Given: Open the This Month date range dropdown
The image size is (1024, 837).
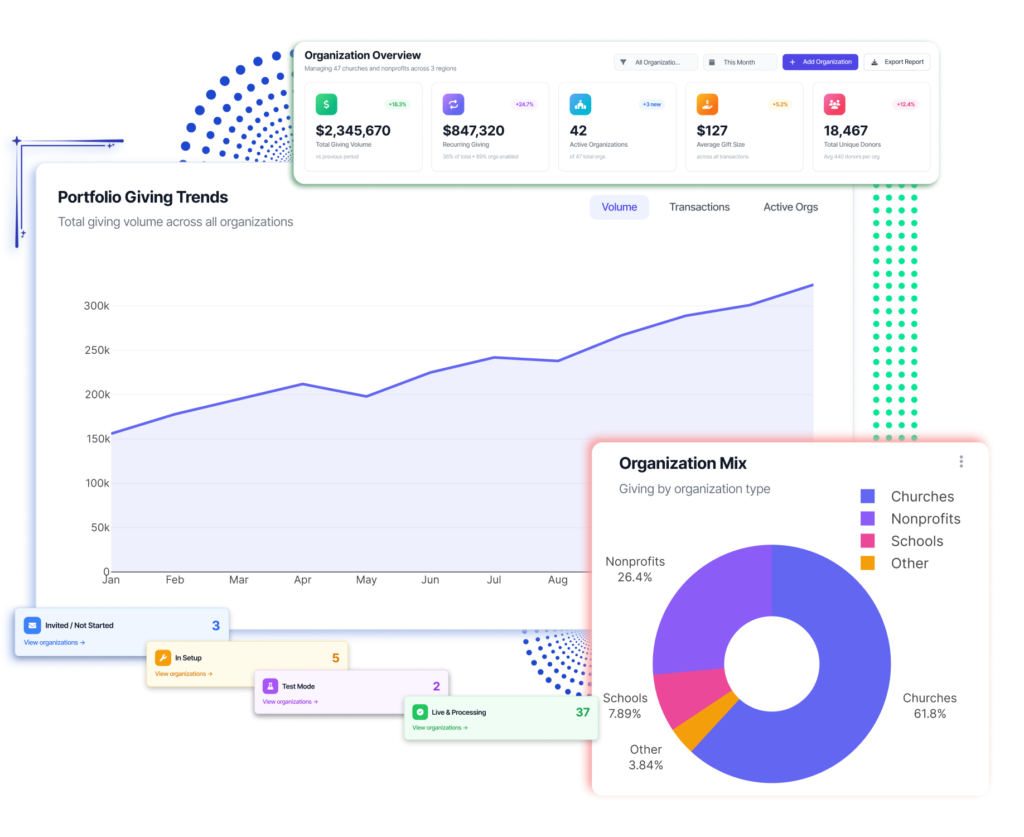Looking at the screenshot, I should (739, 62).
